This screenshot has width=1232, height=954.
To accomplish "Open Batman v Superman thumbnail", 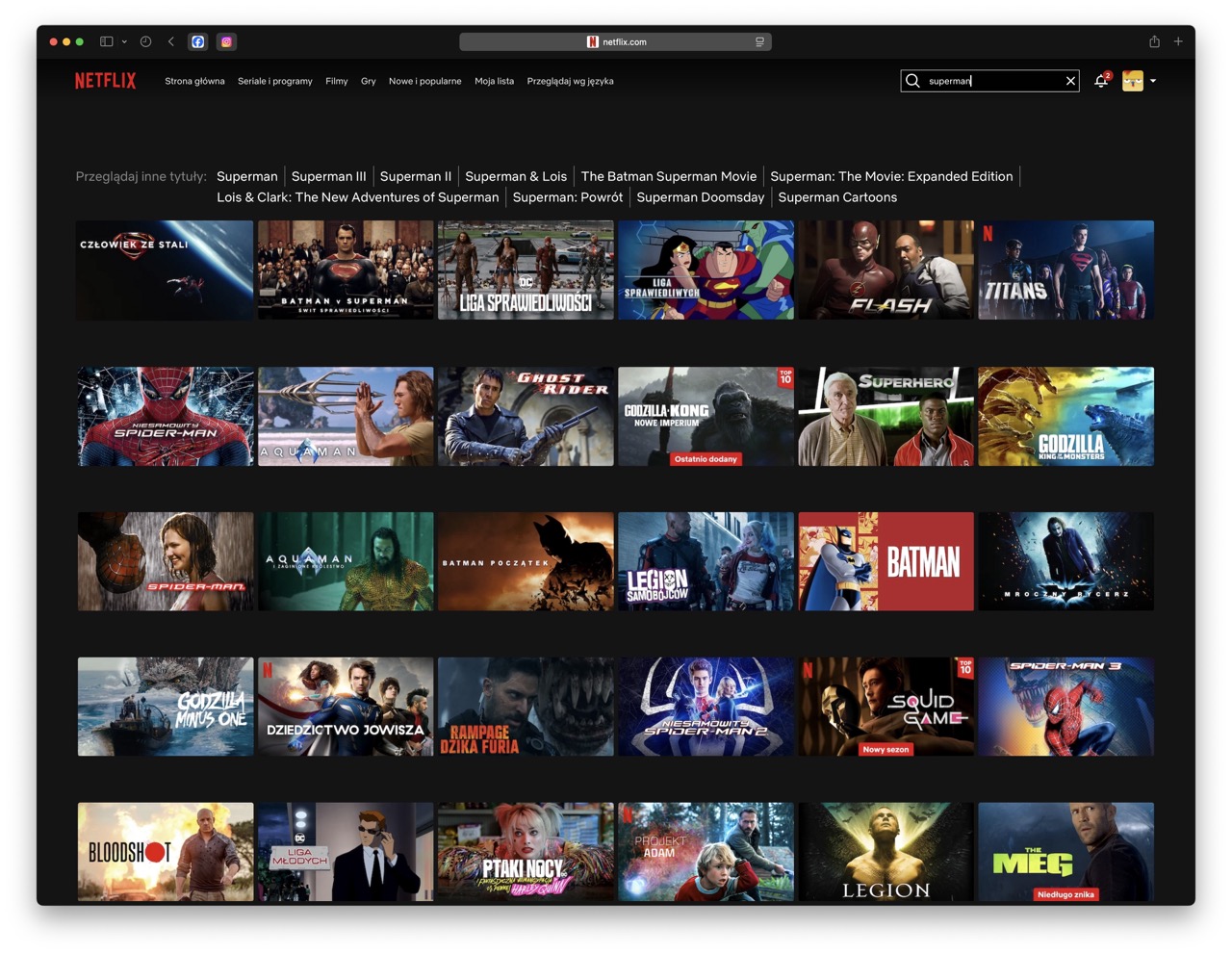I will 346,270.
